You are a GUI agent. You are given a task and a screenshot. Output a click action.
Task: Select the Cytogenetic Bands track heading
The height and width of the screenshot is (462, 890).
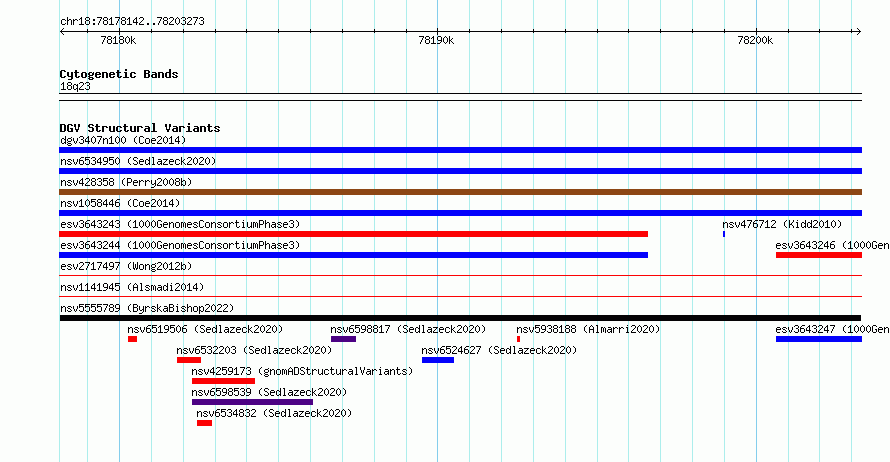119,74
